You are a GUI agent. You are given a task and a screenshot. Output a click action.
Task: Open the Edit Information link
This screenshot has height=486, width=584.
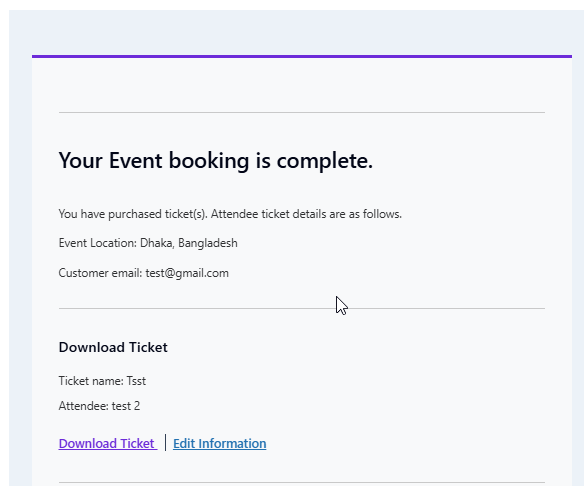[x=220, y=444]
